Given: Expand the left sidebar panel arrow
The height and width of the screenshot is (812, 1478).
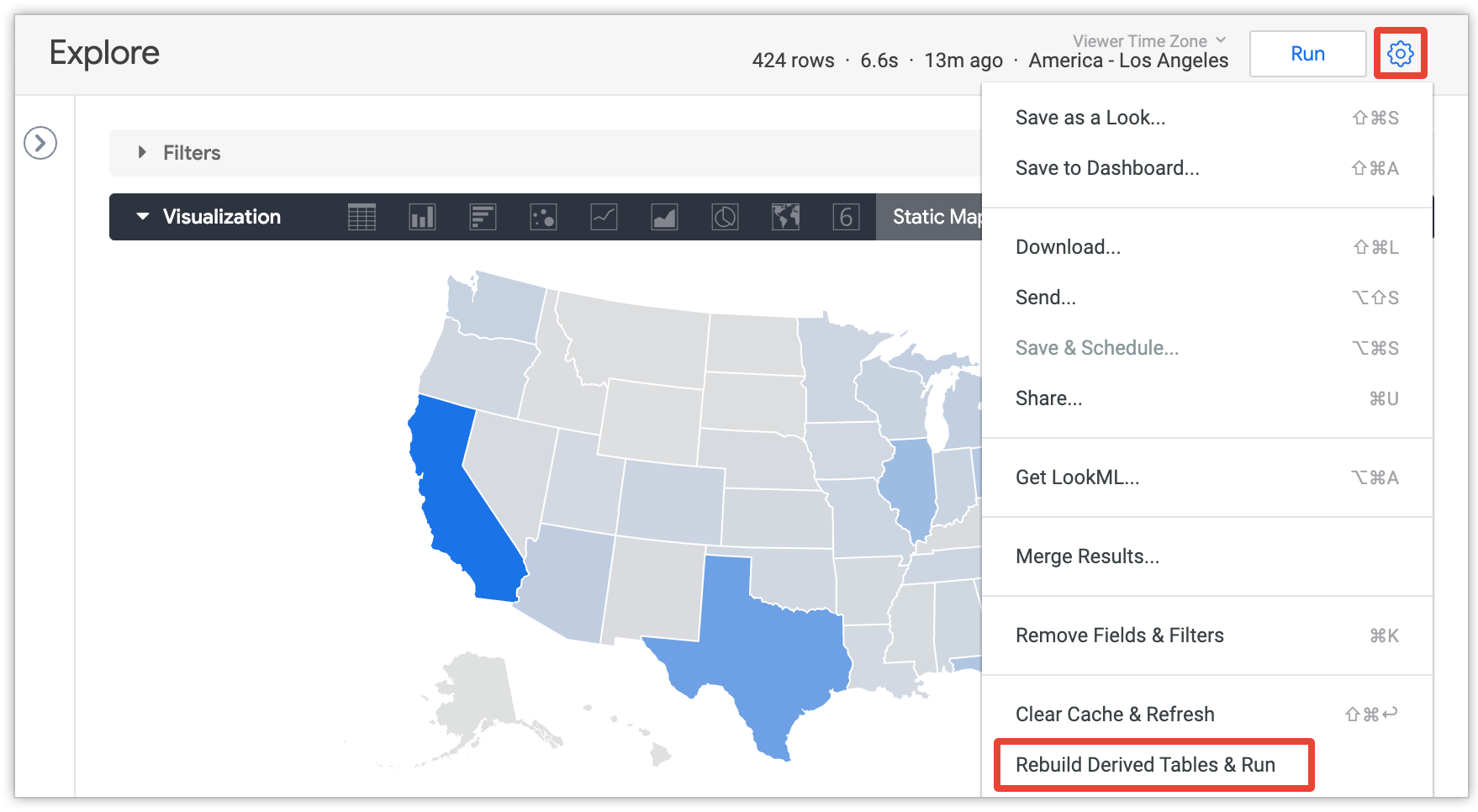Looking at the screenshot, I should click(40, 145).
